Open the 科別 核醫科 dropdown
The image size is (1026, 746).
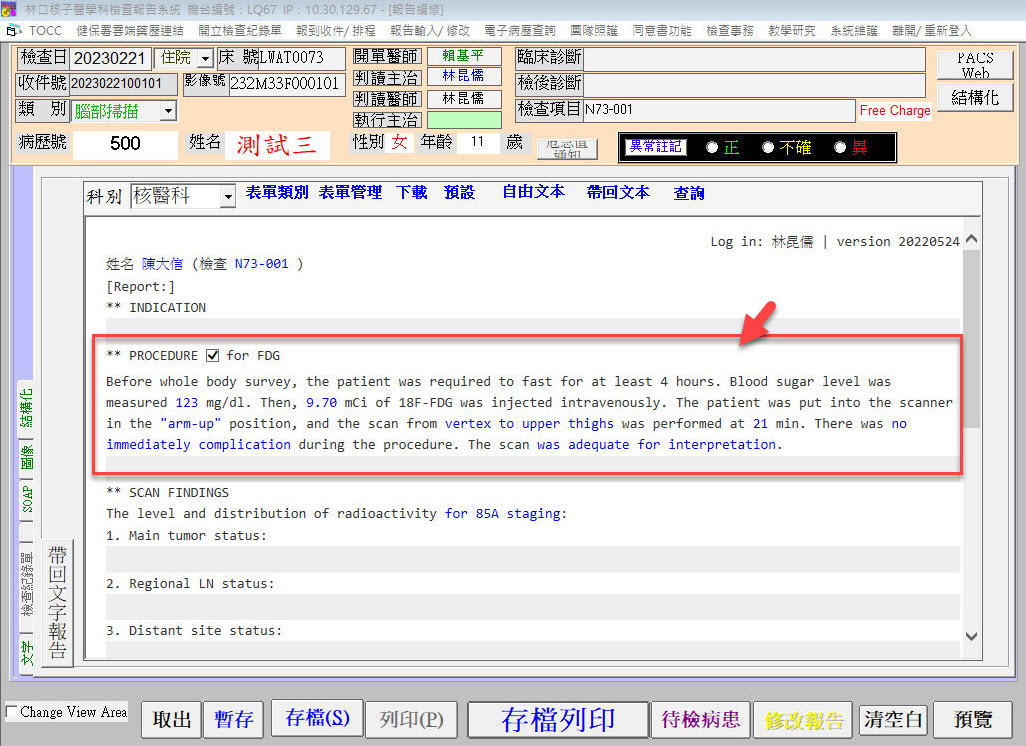point(227,197)
